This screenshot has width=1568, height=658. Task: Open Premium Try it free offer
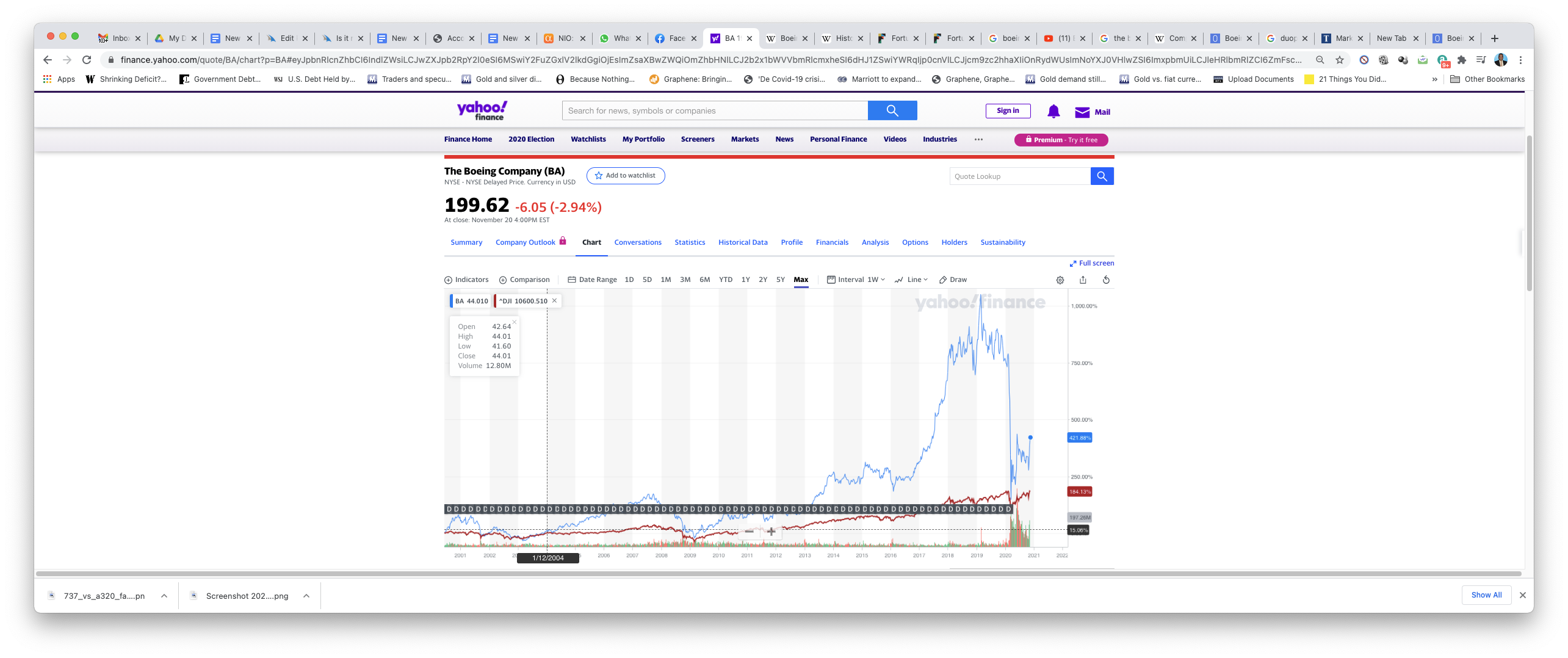(x=1061, y=140)
